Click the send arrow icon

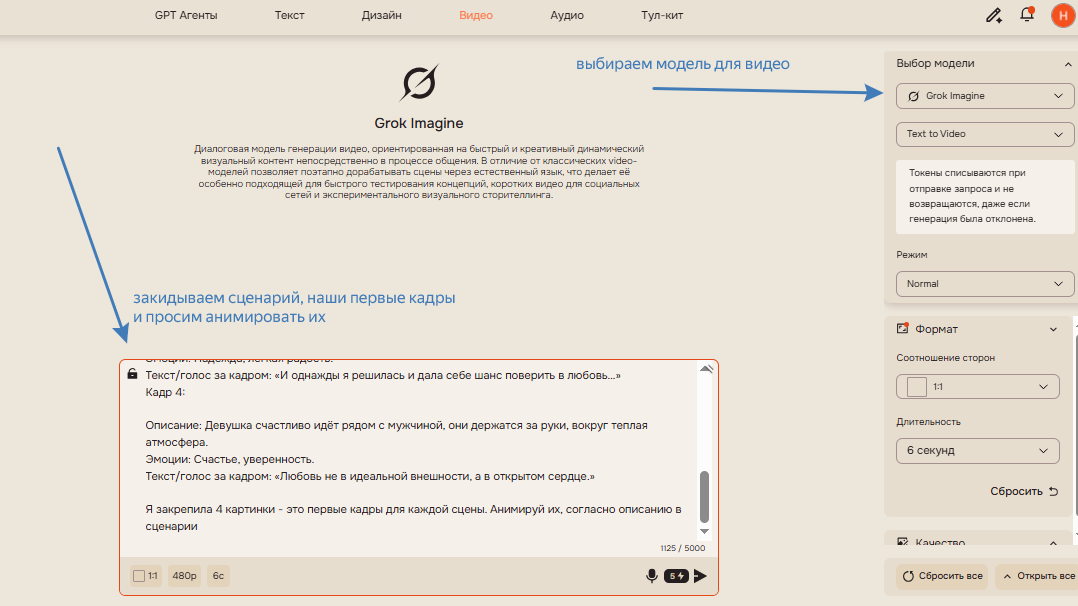(x=700, y=576)
